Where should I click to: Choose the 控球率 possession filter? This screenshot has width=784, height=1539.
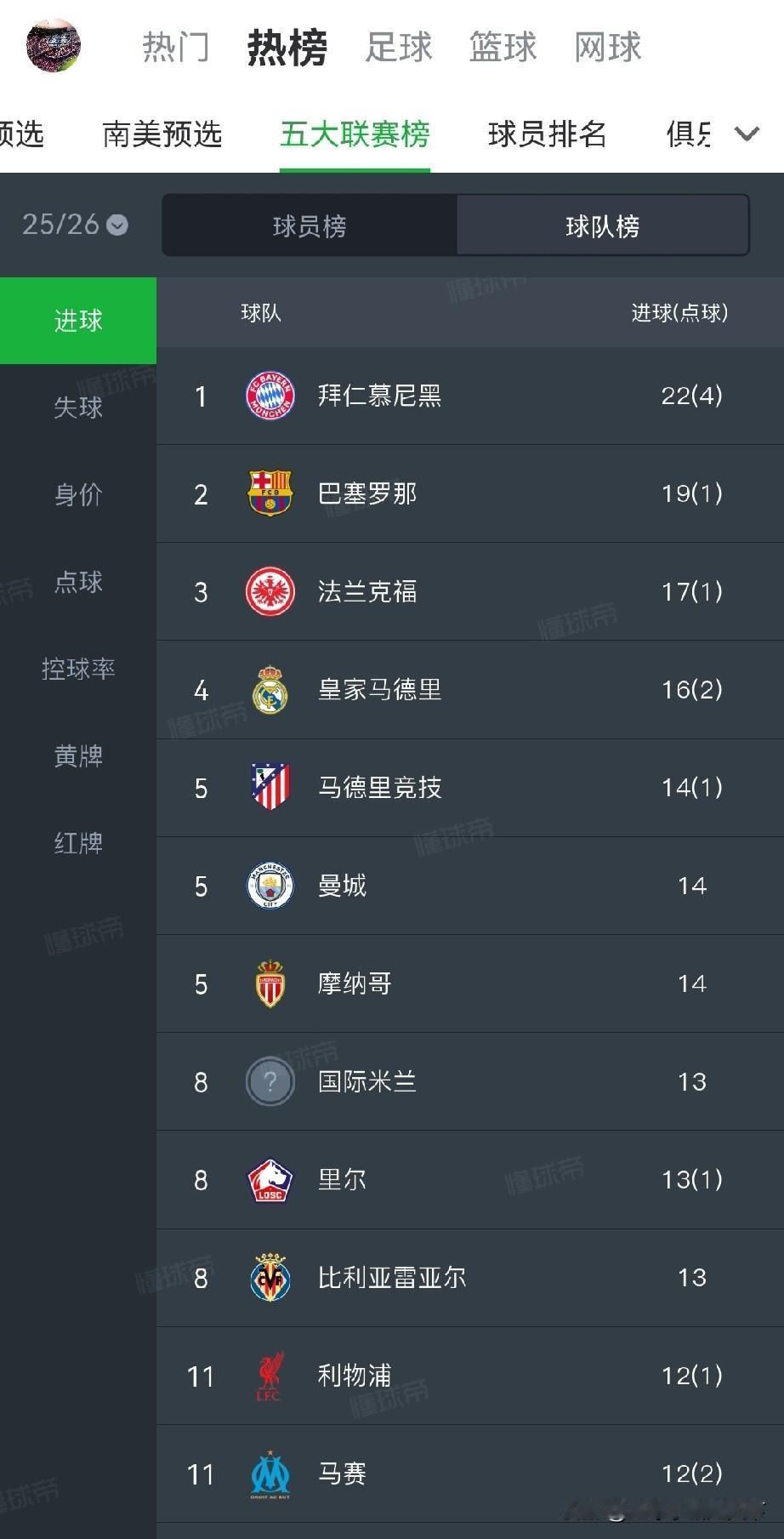point(78,669)
